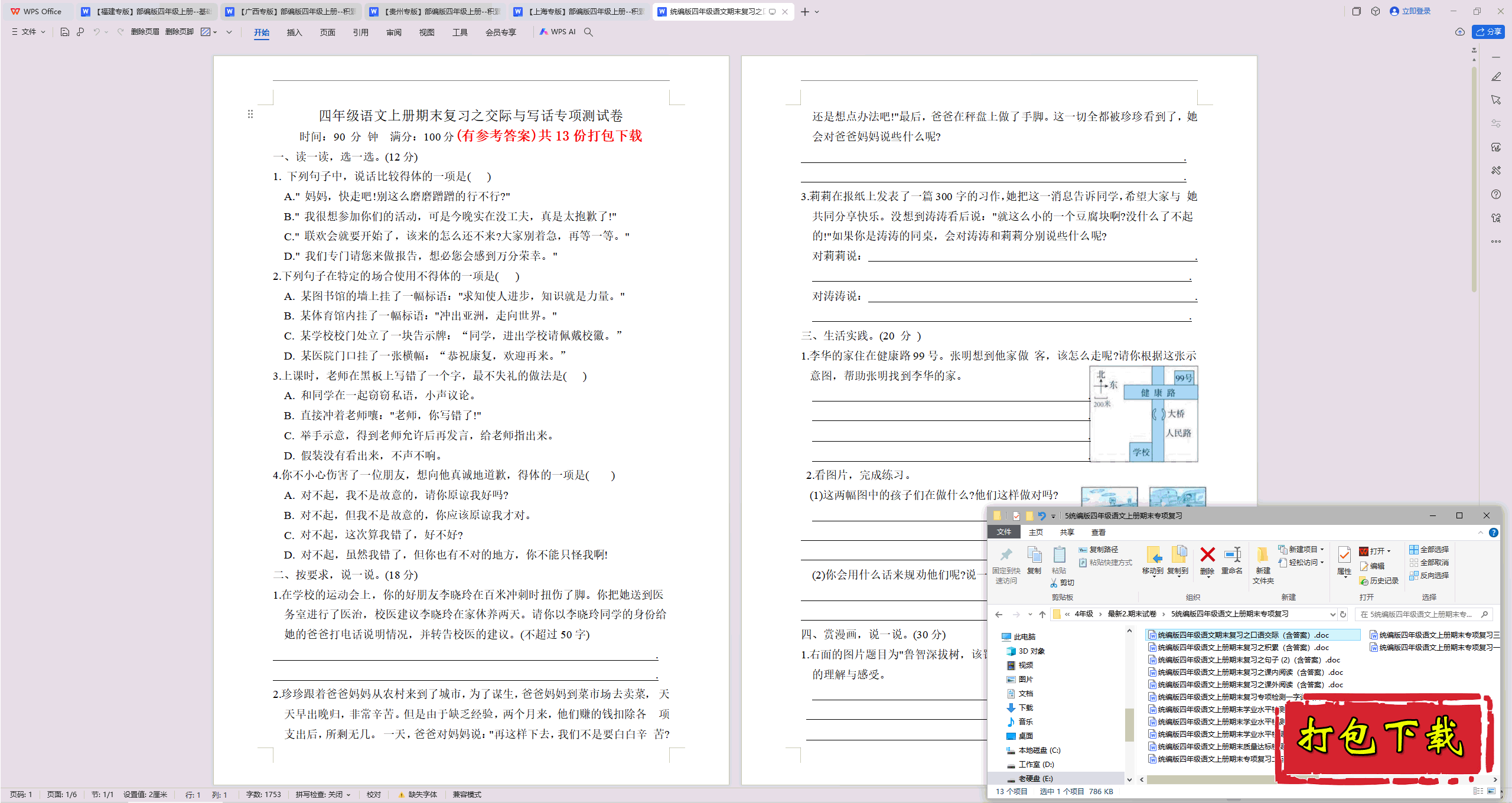Click the red 删除 delete icon in Explorer
This screenshot has height=803, width=1512.
tap(1207, 560)
